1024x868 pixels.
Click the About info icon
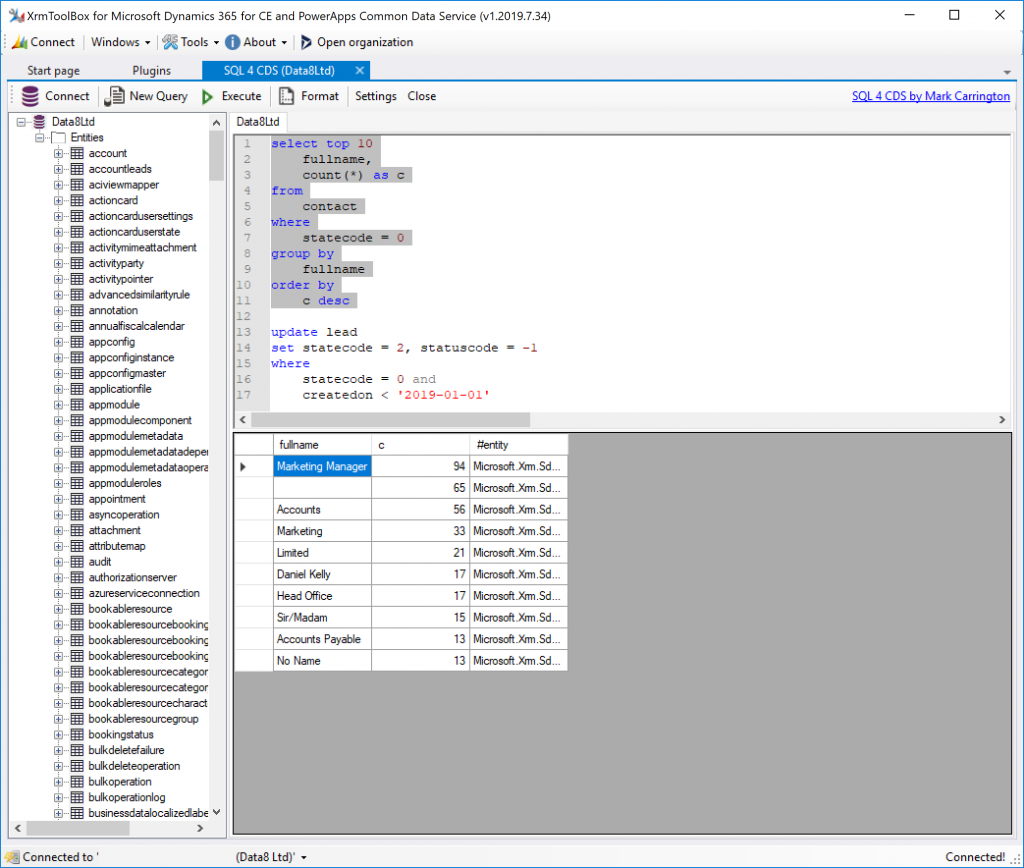(233, 42)
